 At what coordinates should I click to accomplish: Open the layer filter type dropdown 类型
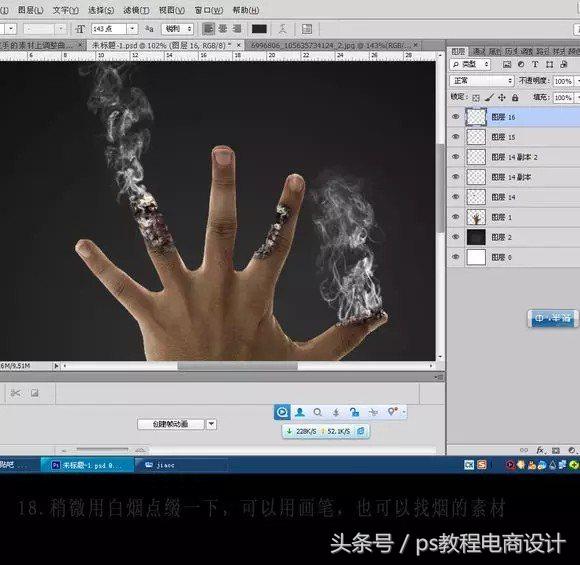470,64
